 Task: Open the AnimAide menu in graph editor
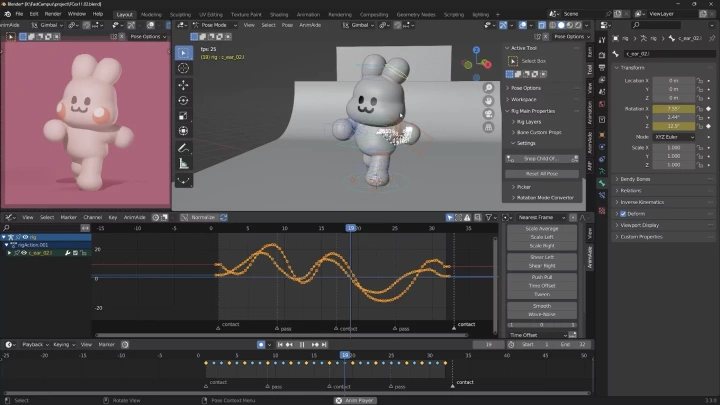pyautogui.click(x=135, y=217)
